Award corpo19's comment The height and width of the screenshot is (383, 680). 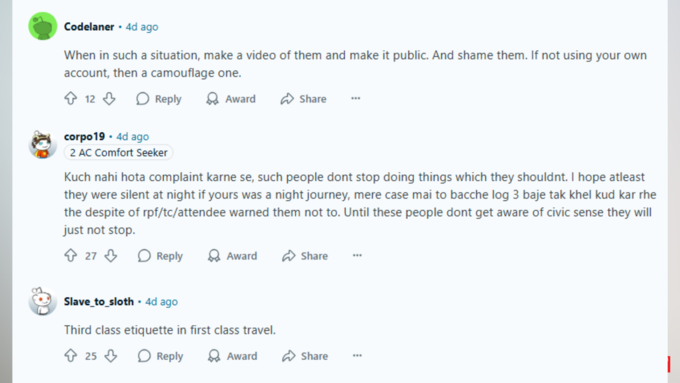[x=232, y=256]
